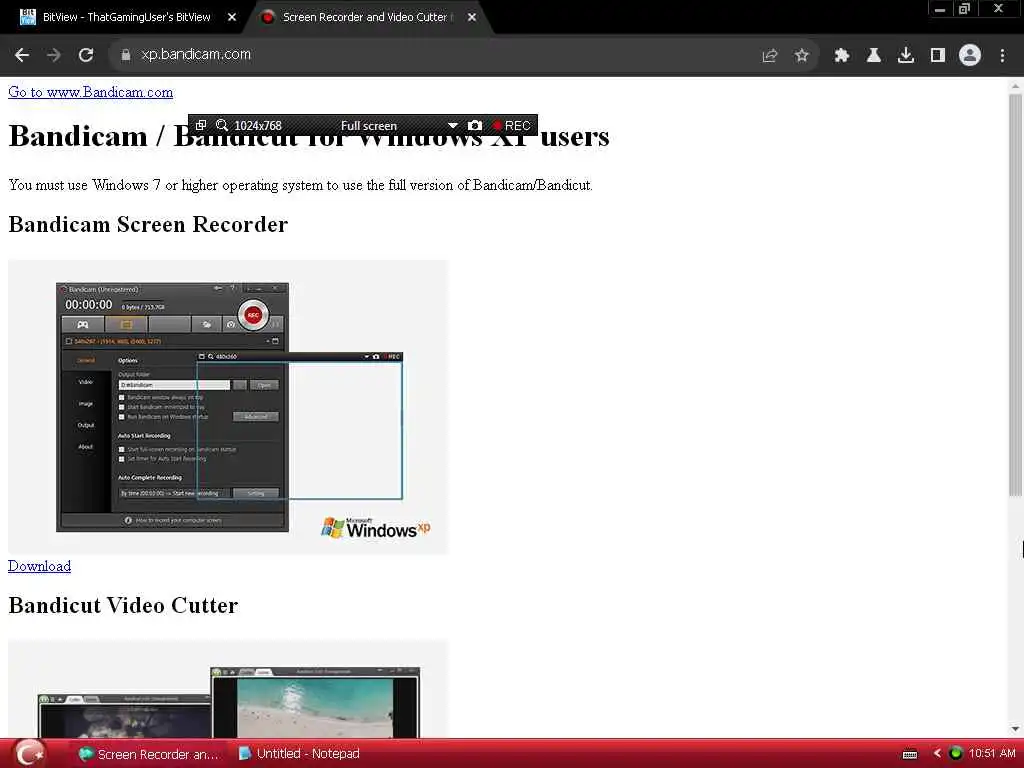Image resolution: width=1024 pixels, height=768 pixels.
Task: Open Chrome Labs flask icon
Action: [873, 56]
